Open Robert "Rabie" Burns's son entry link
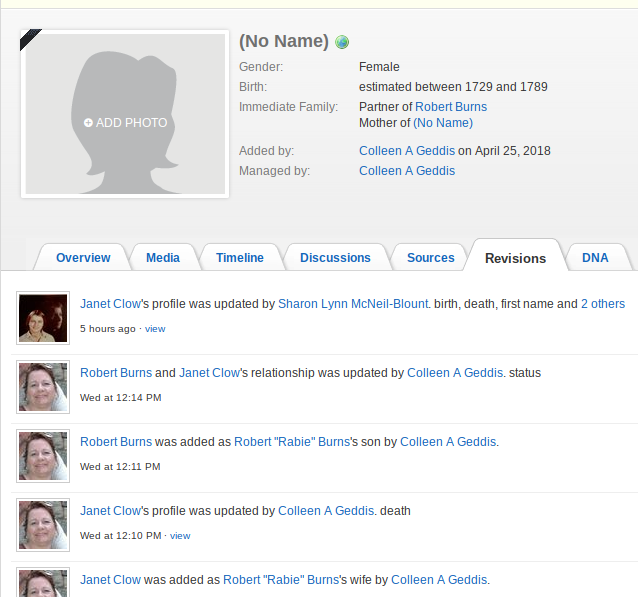Screen dimensions: 638x597 283,442
